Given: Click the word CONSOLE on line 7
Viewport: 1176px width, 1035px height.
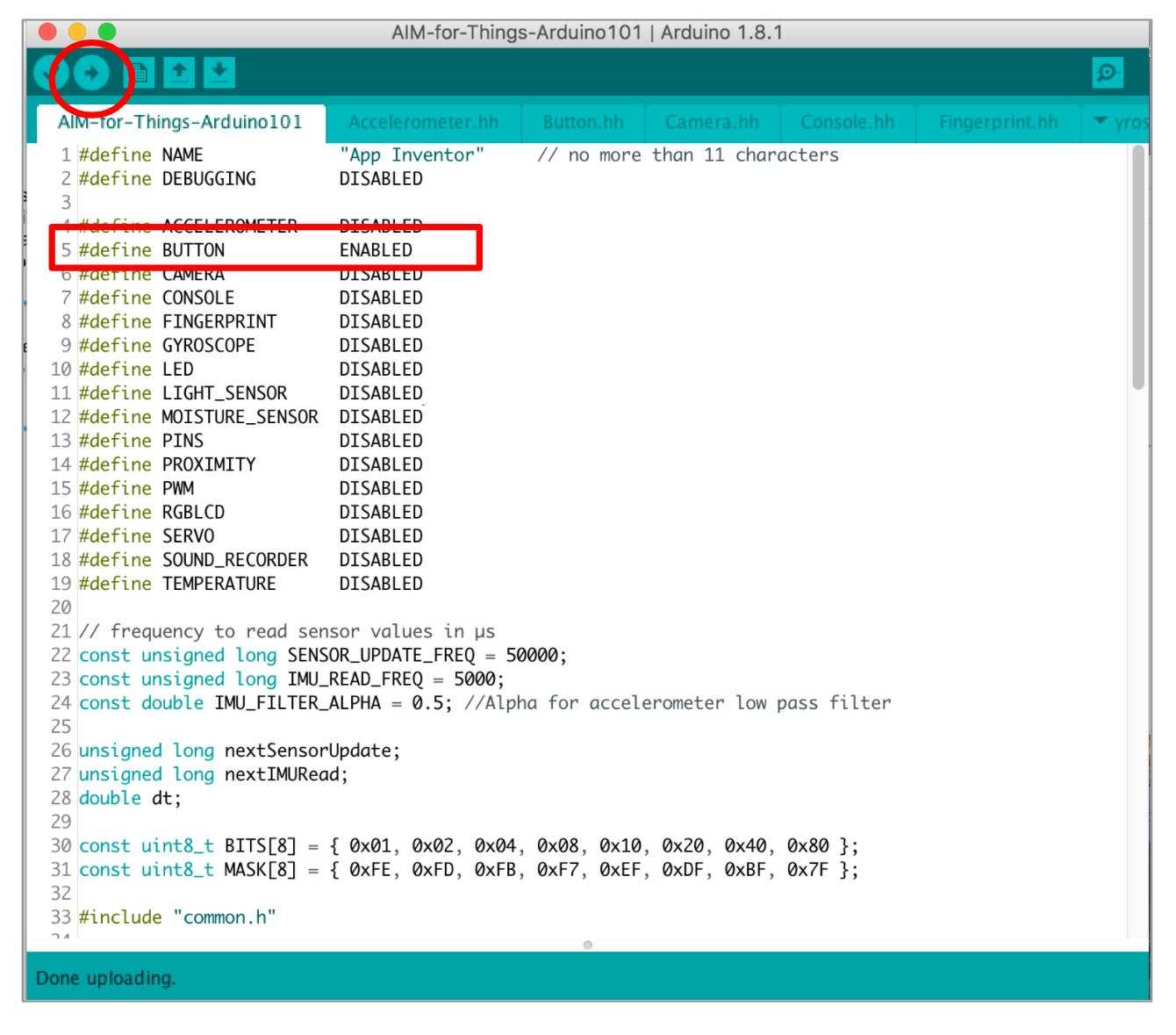Looking at the screenshot, I should coord(198,298).
